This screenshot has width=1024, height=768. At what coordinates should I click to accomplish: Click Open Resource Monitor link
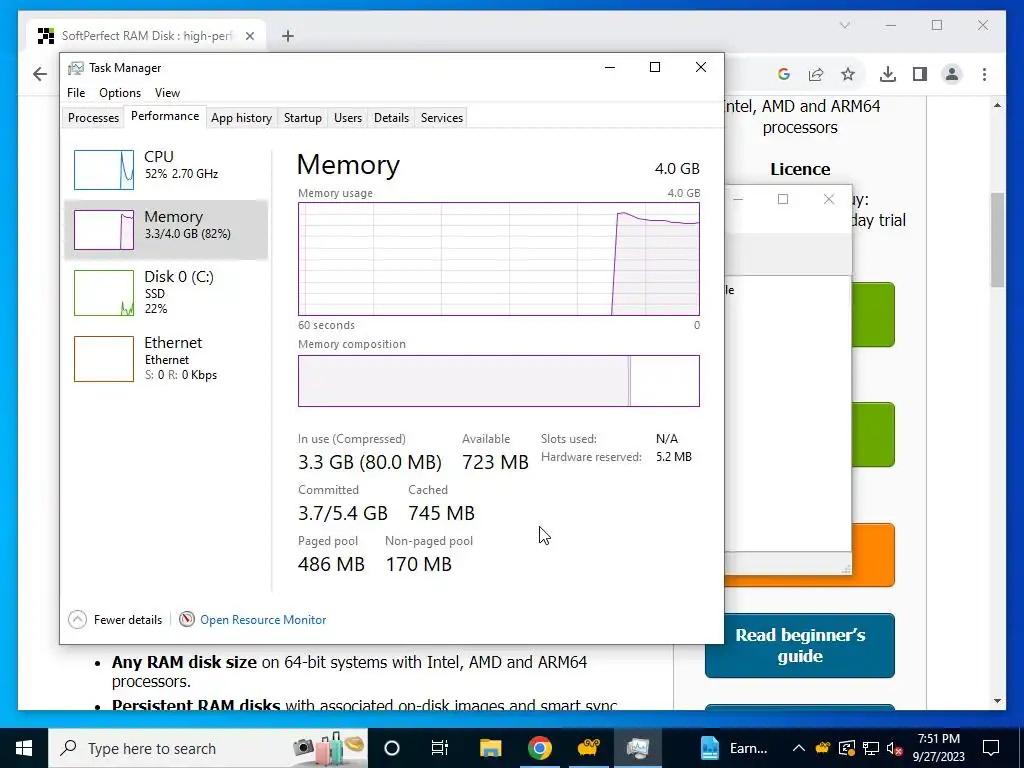(263, 620)
